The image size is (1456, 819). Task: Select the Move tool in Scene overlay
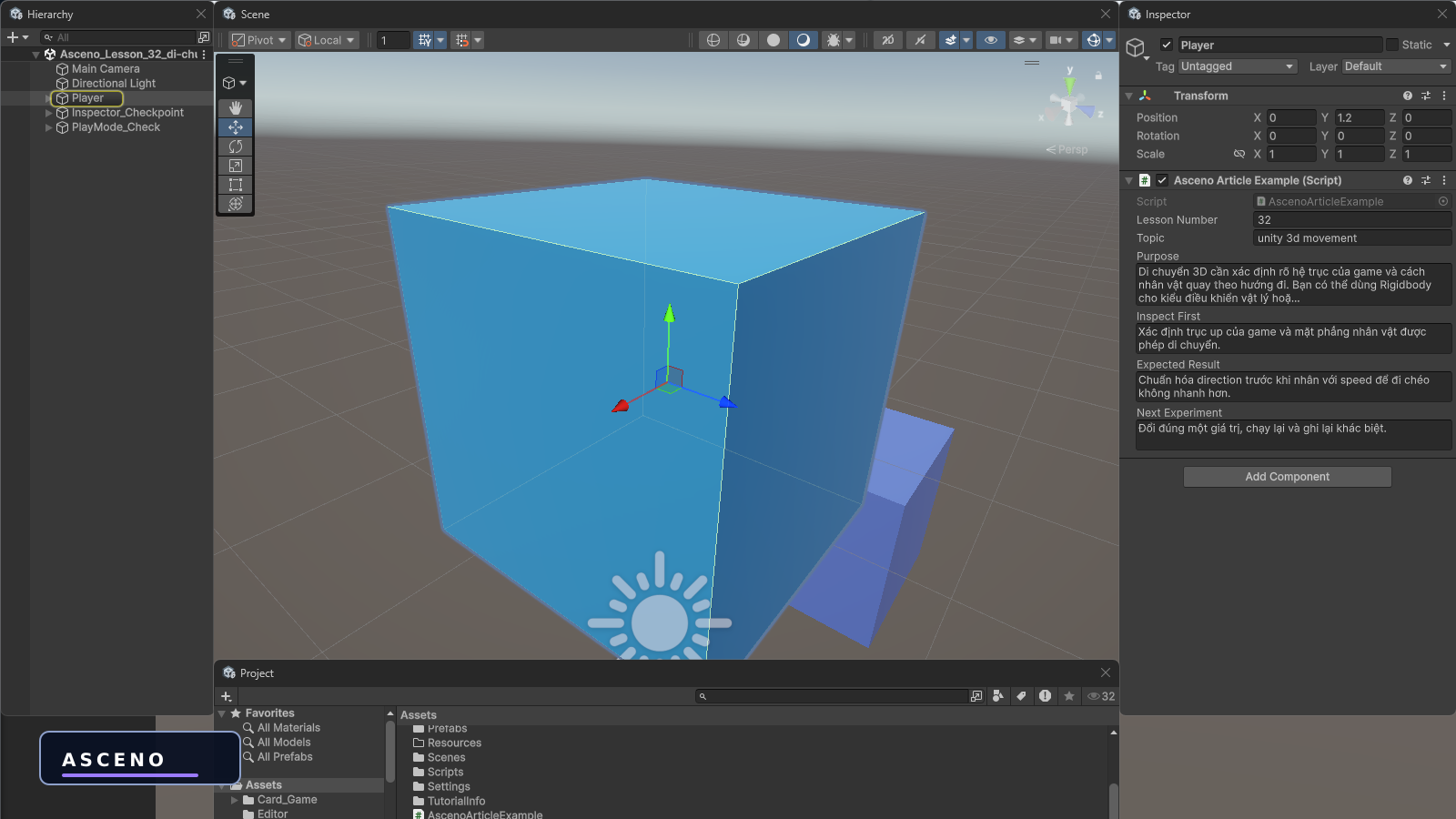point(236,127)
